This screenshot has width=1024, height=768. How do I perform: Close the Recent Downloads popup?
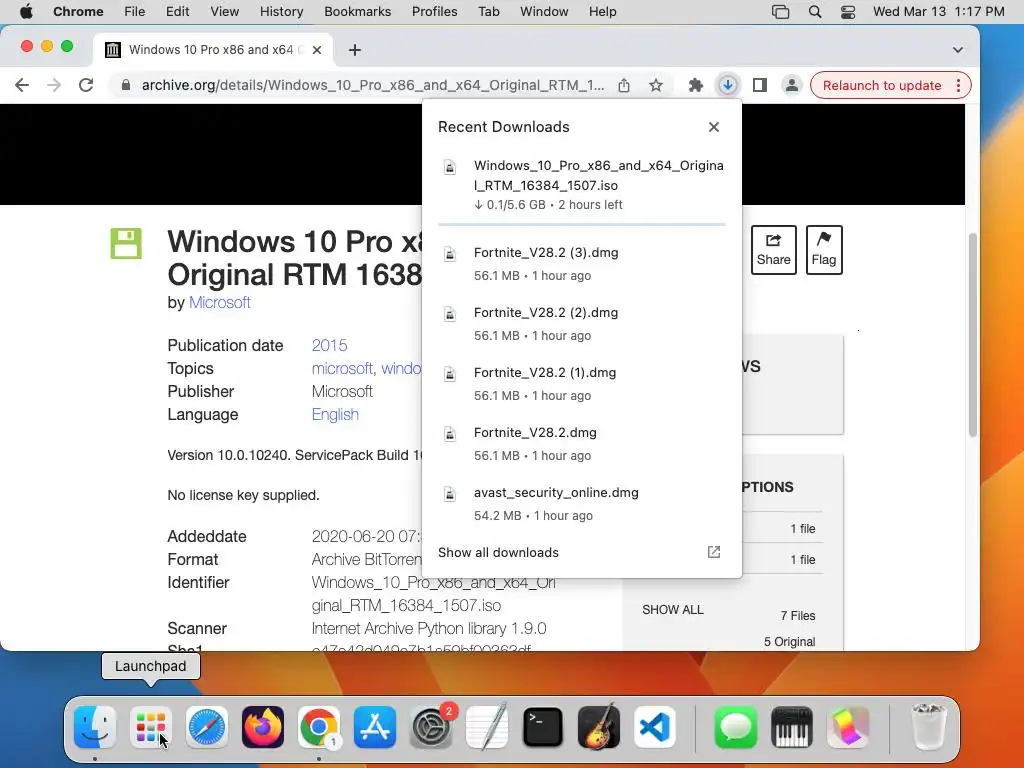[x=714, y=127]
